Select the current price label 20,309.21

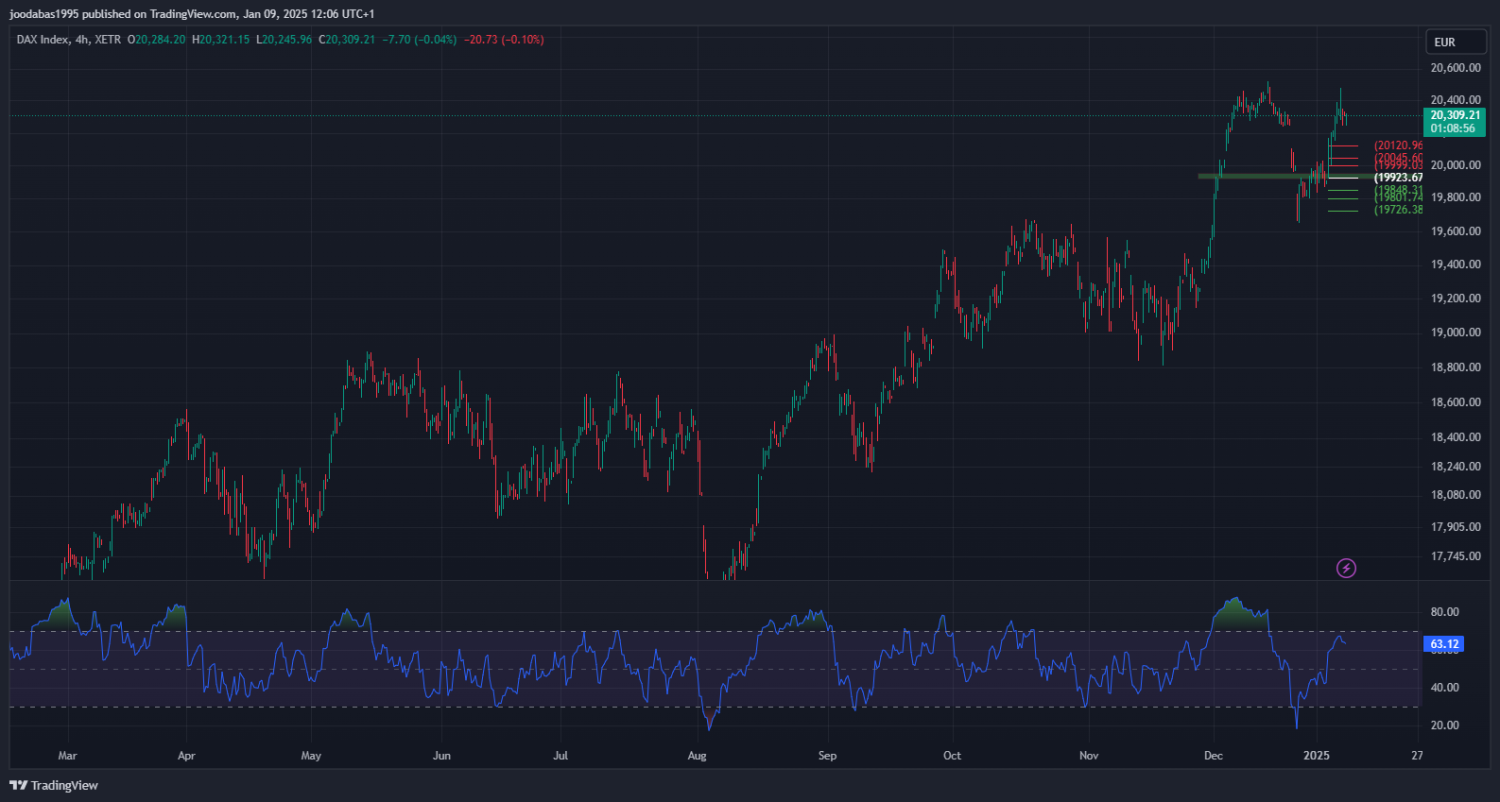1454,115
